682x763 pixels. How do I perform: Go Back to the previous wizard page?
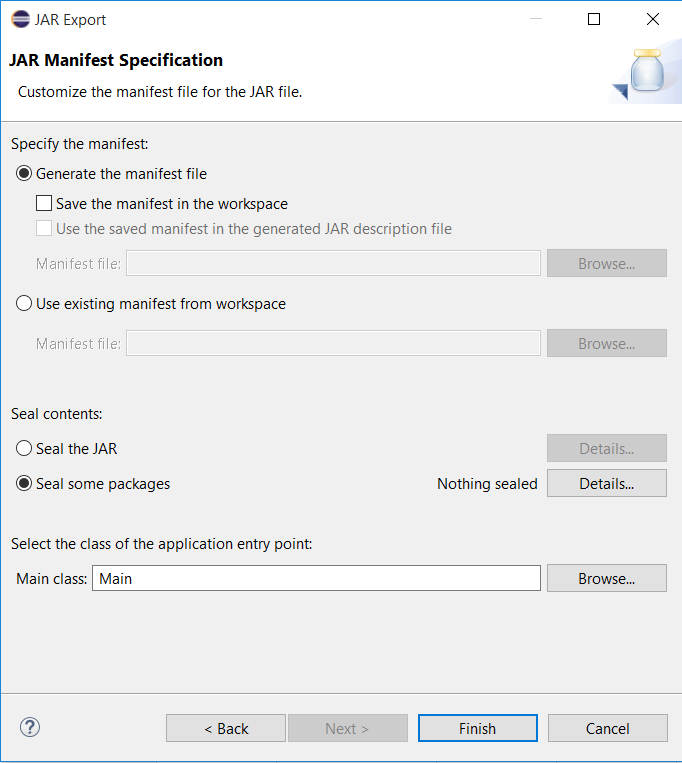(226, 728)
